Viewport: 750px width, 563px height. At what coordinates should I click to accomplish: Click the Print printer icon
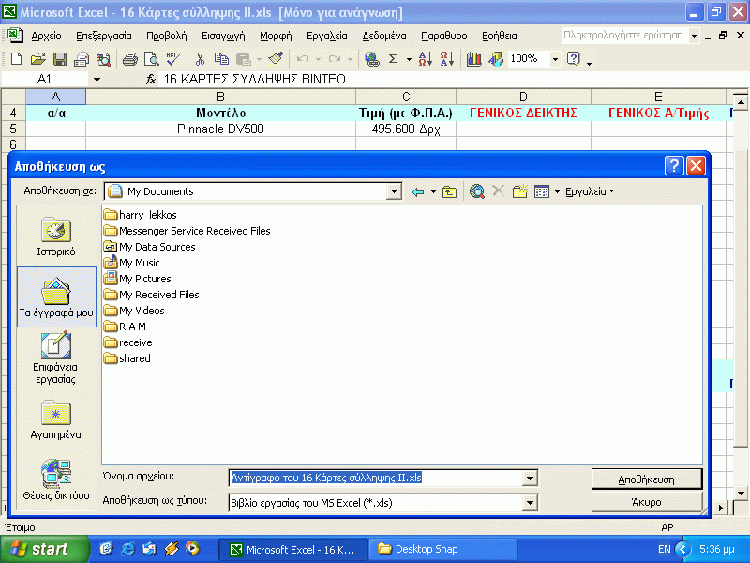point(130,59)
